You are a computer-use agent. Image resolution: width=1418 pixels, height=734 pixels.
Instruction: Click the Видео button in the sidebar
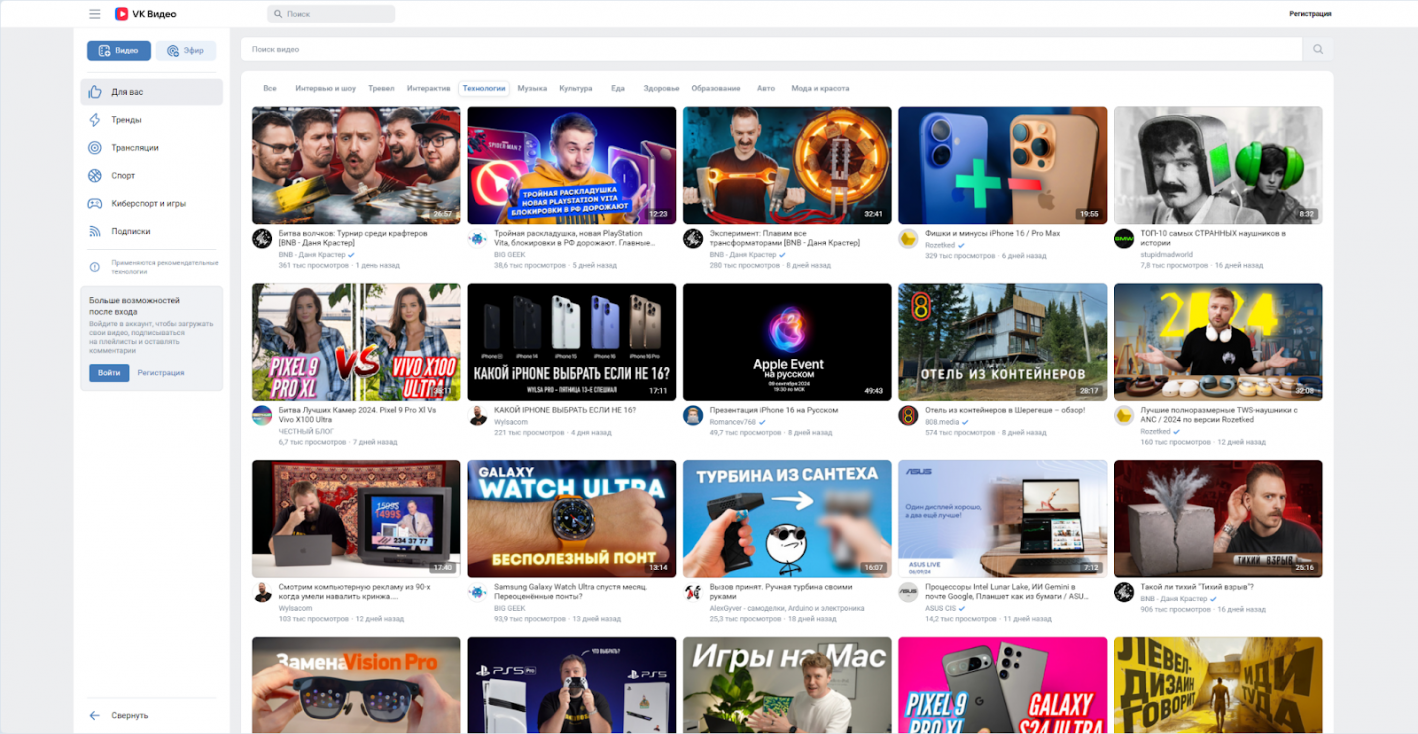click(119, 51)
